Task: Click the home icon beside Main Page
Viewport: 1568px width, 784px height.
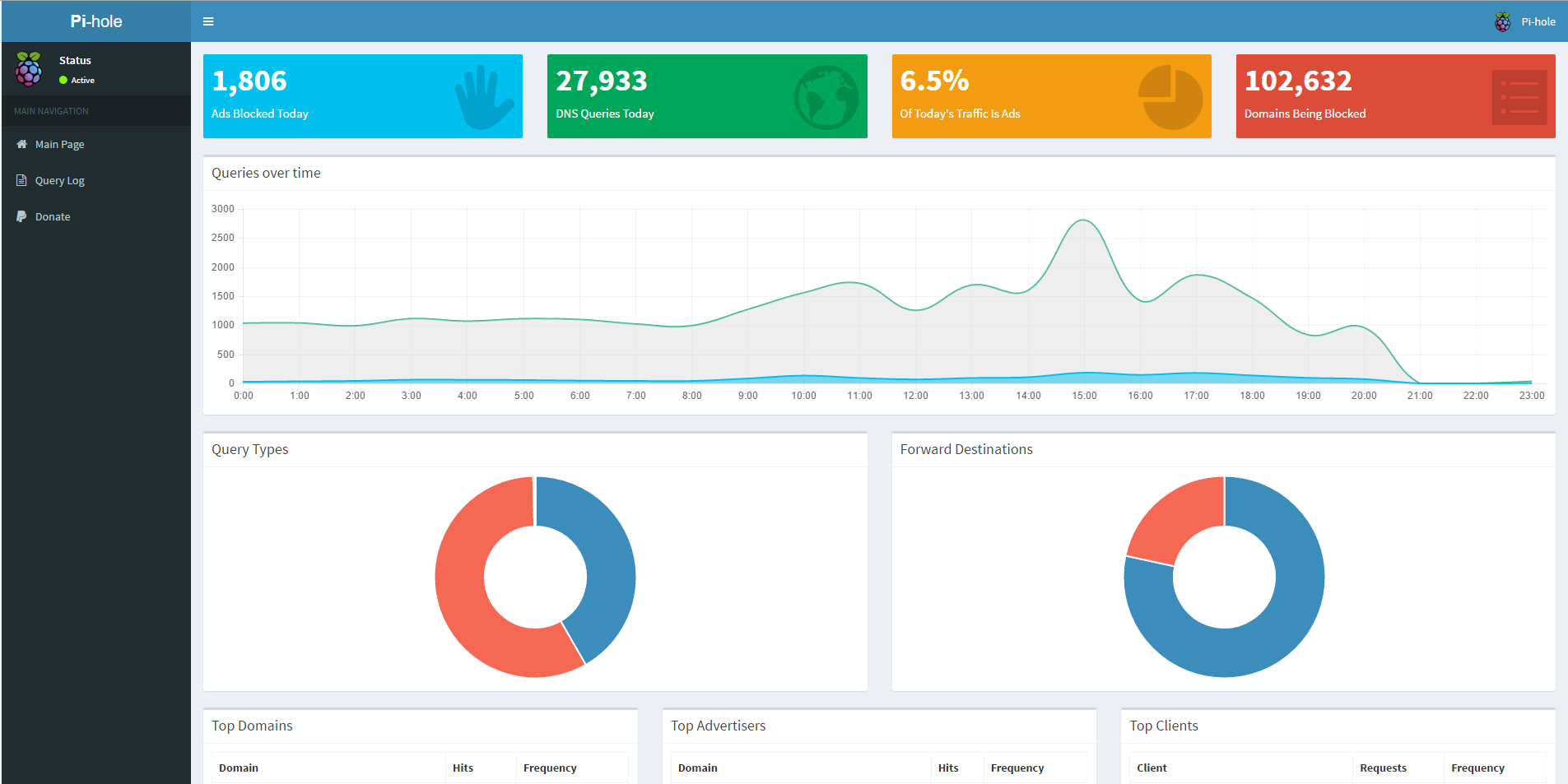Action: click(x=21, y=144)
